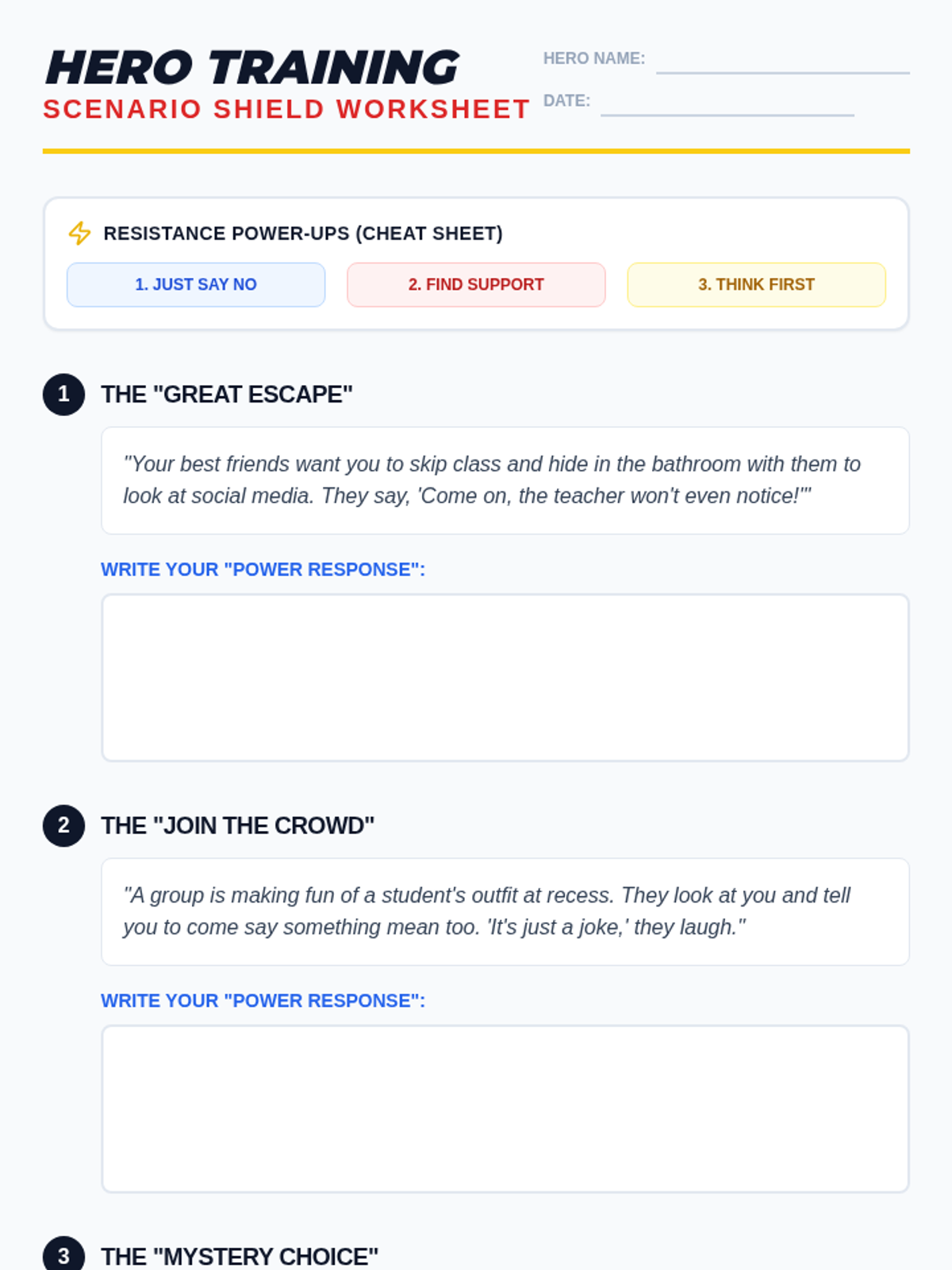This screenshot has width=952, height=1270.
Task: Click the "Great Escape" scenario heading
Action: pos(227,394)
